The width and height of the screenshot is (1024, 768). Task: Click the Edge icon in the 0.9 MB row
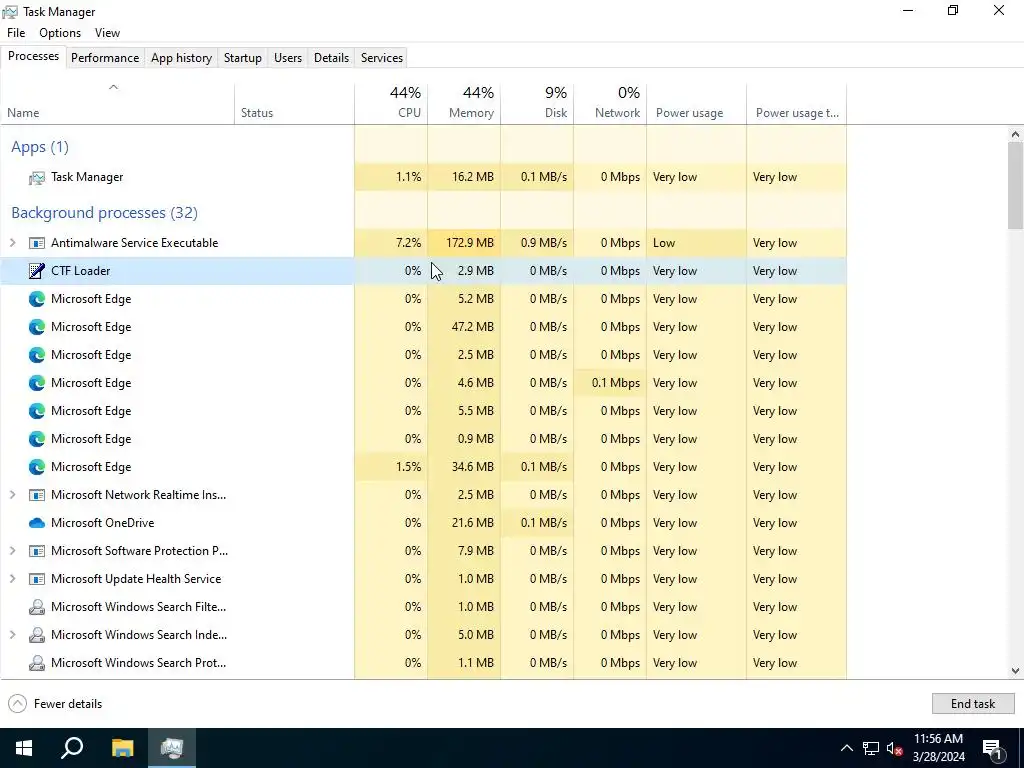37,439
